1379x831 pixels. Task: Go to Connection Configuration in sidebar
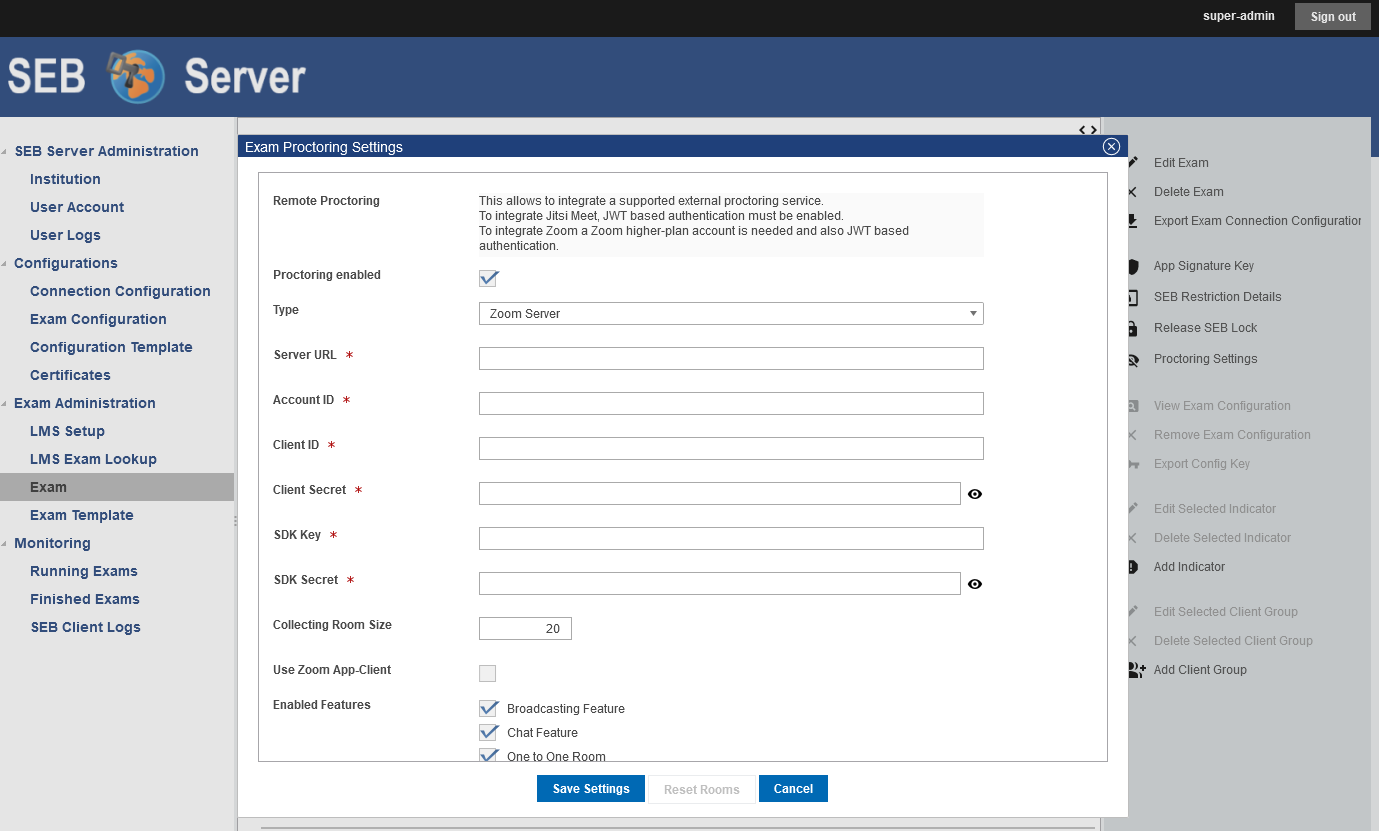[x=120, y=291]
